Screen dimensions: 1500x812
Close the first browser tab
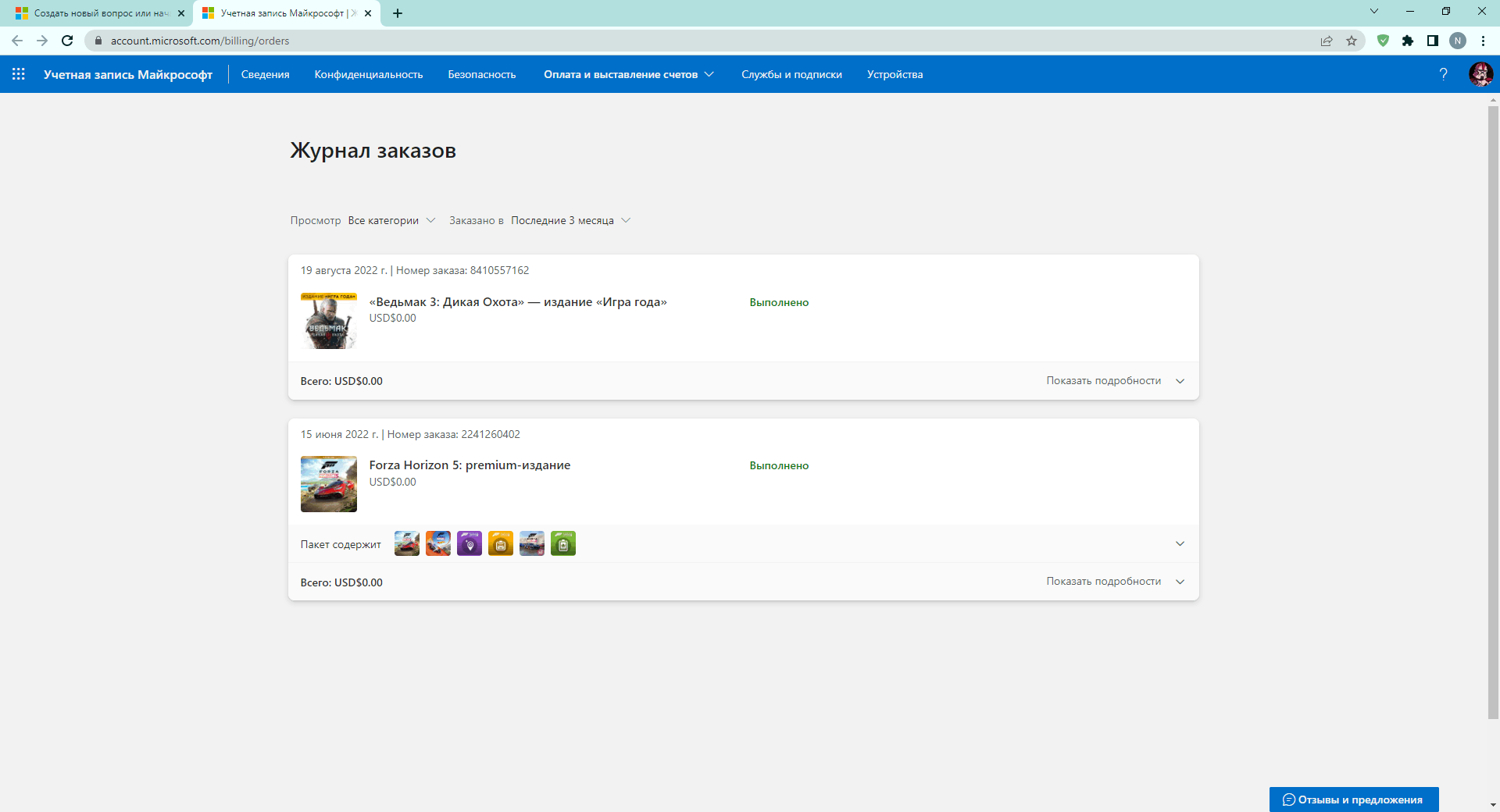[x=181, y=13]
